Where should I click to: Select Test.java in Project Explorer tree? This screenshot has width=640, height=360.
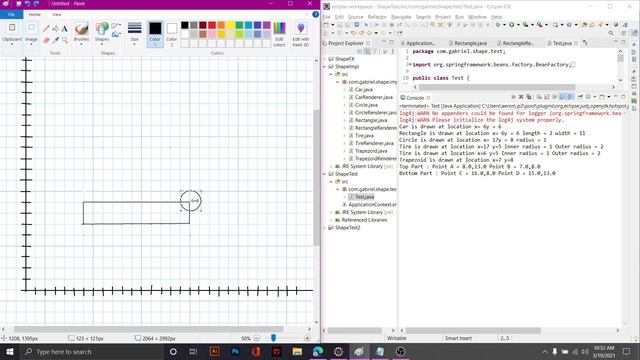(364, 197)
